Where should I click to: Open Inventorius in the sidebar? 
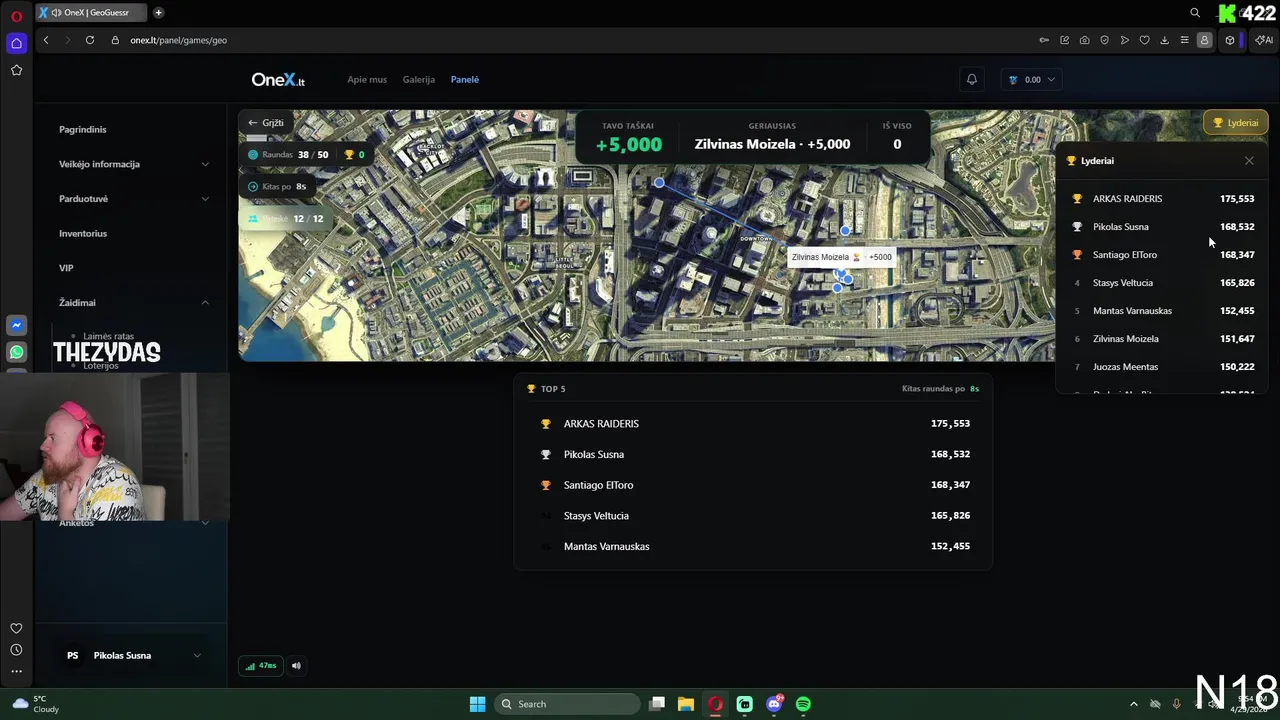coord(83,233)
